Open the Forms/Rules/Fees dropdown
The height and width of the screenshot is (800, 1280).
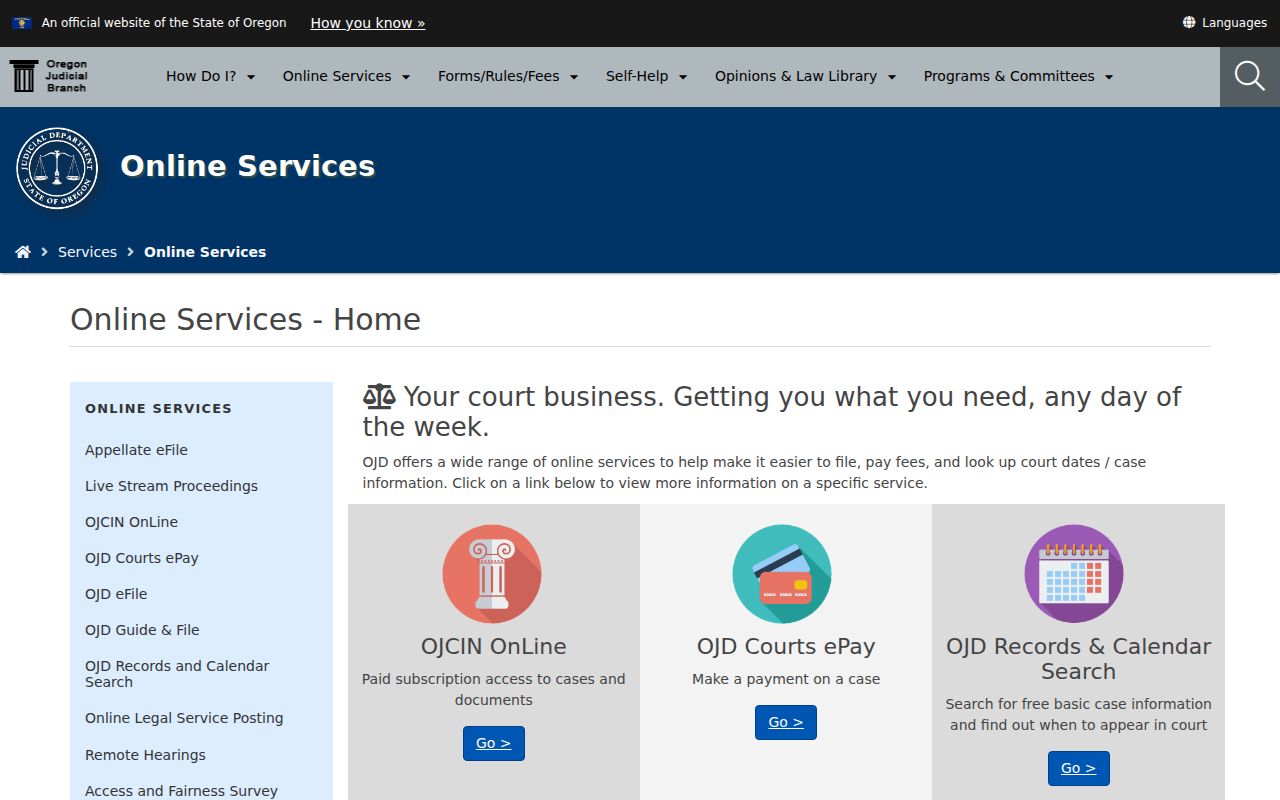coord(508,76)
